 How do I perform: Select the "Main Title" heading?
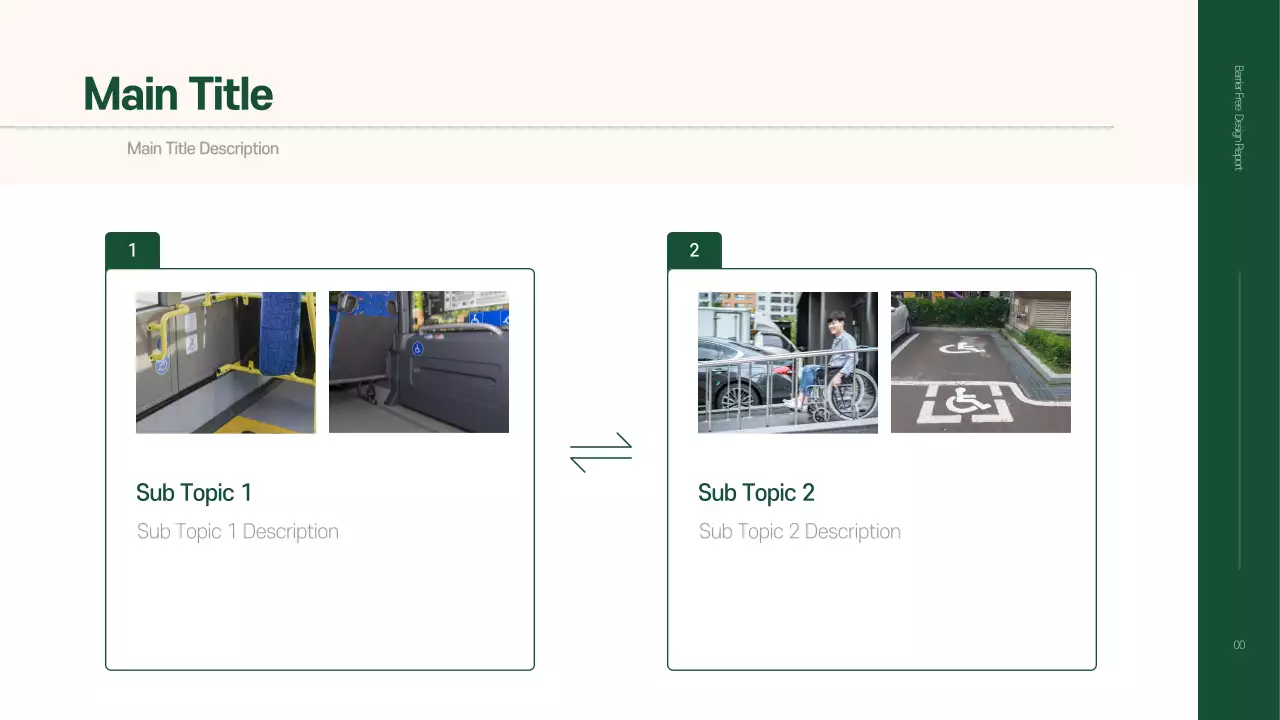click(x=177, y=93)
